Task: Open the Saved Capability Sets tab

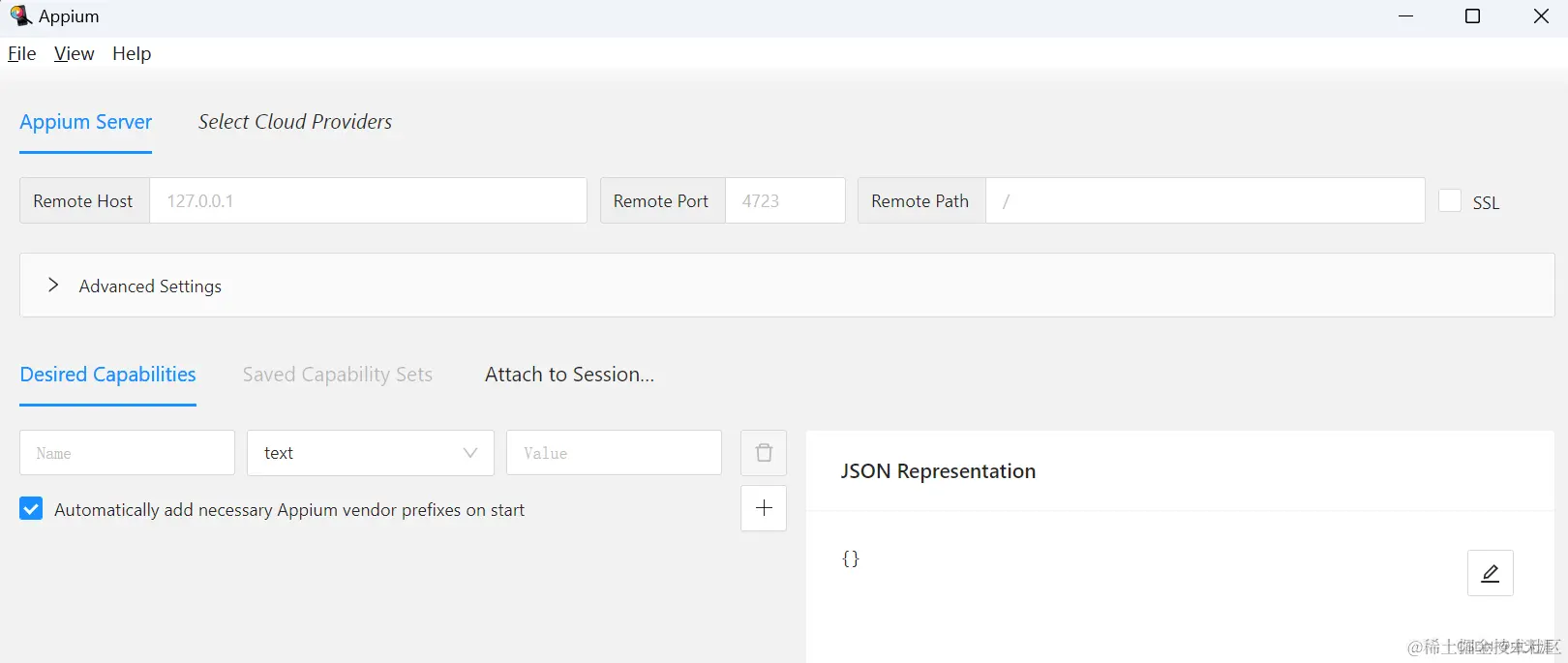Action: tap(338, 375)
